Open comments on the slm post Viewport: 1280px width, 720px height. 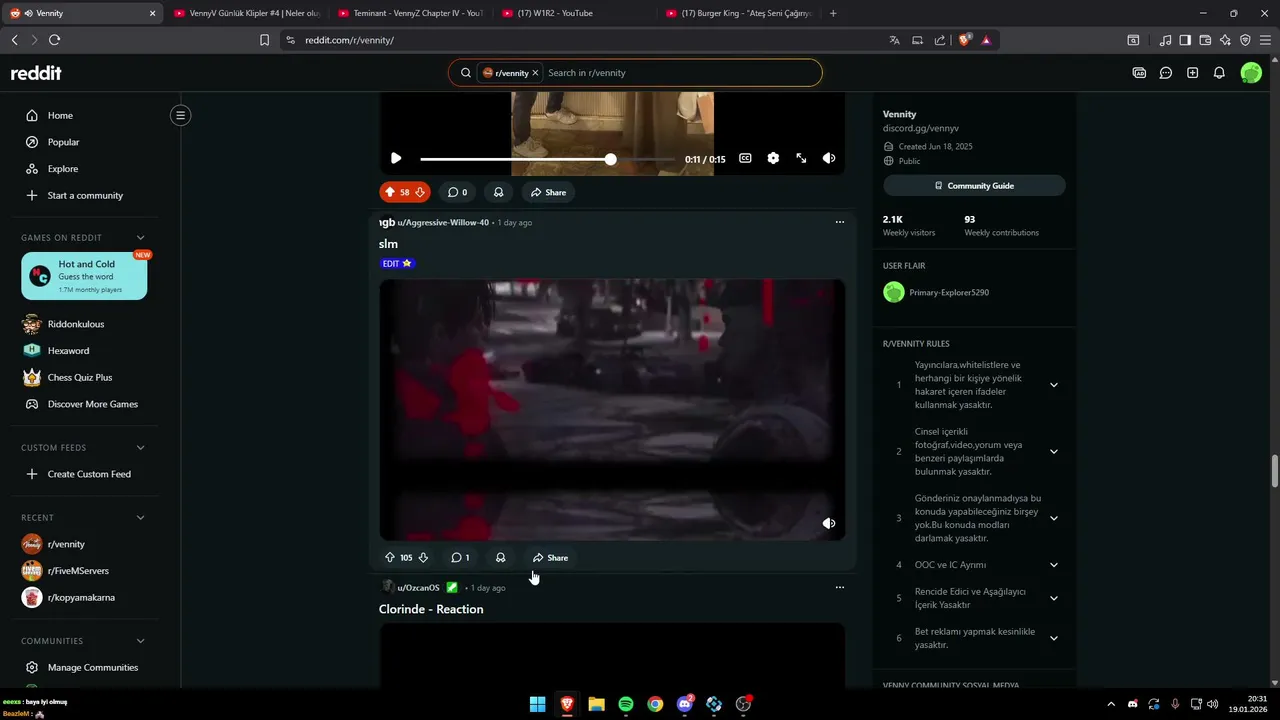460,558
